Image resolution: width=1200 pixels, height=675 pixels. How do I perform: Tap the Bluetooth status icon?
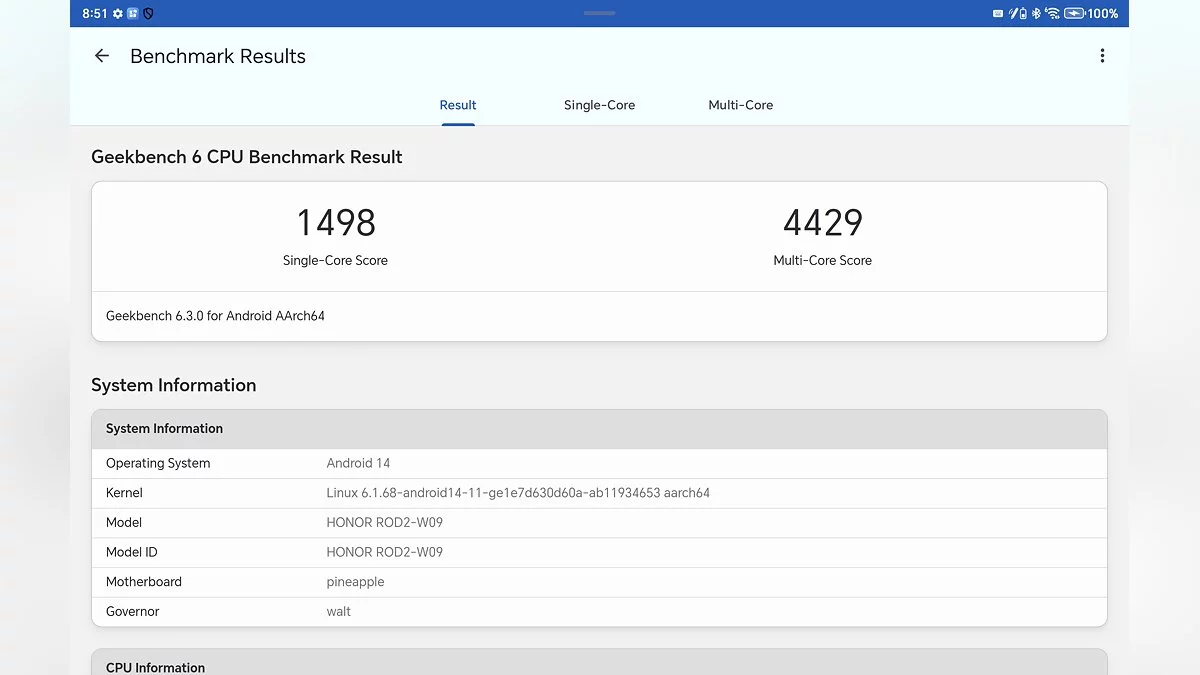[1036, 14]
